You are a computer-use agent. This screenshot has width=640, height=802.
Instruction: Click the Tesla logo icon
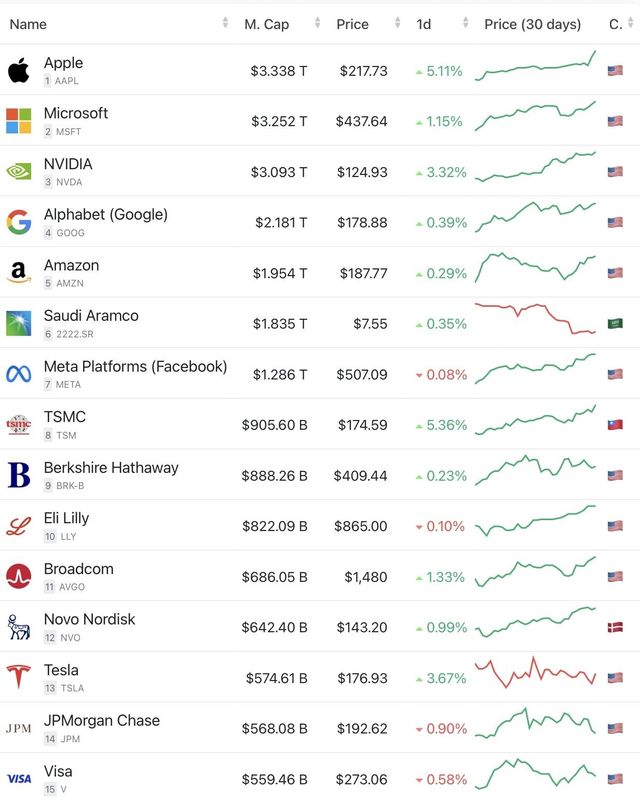(18, 677)
